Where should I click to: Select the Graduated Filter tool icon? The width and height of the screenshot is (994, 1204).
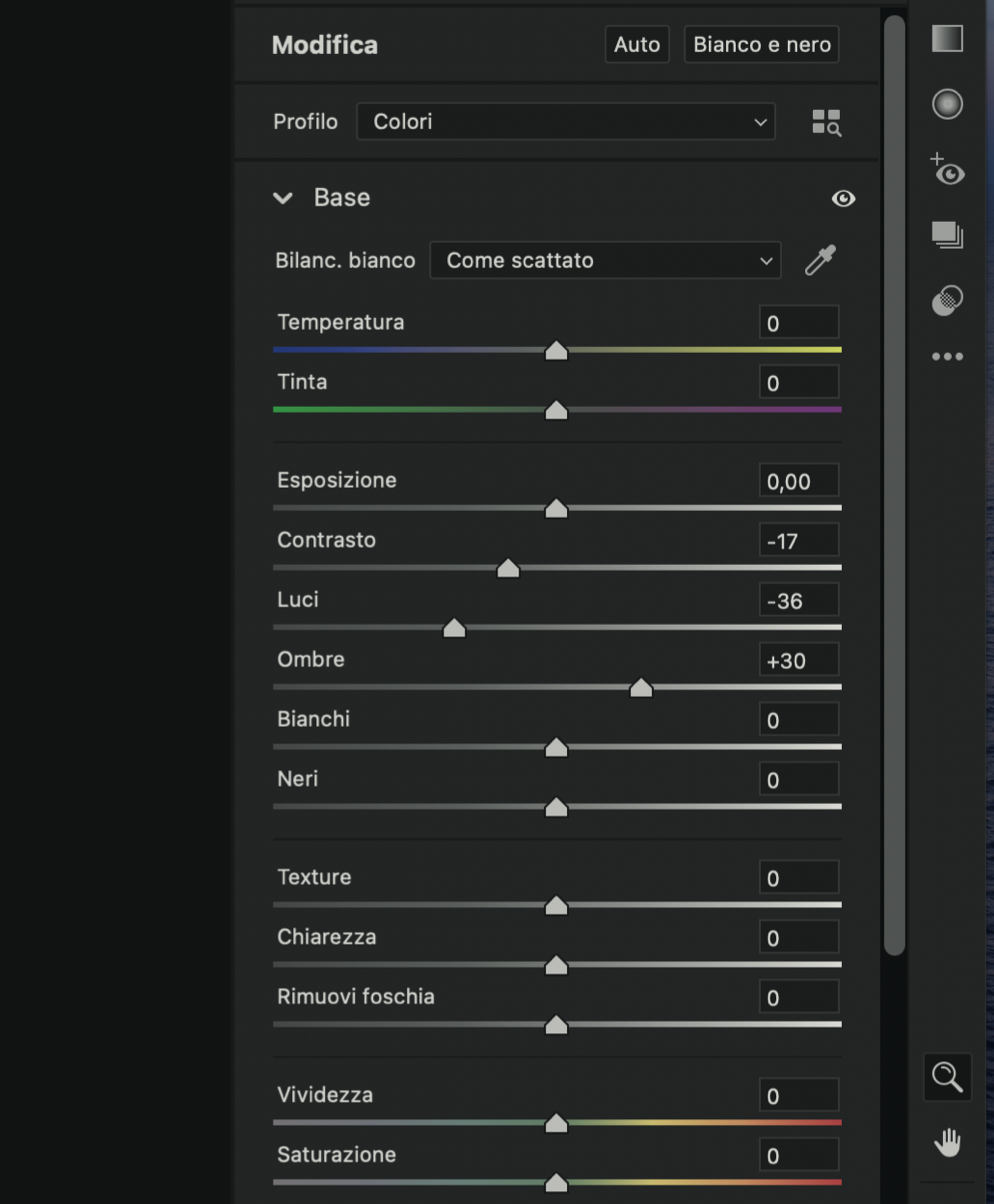947,39
